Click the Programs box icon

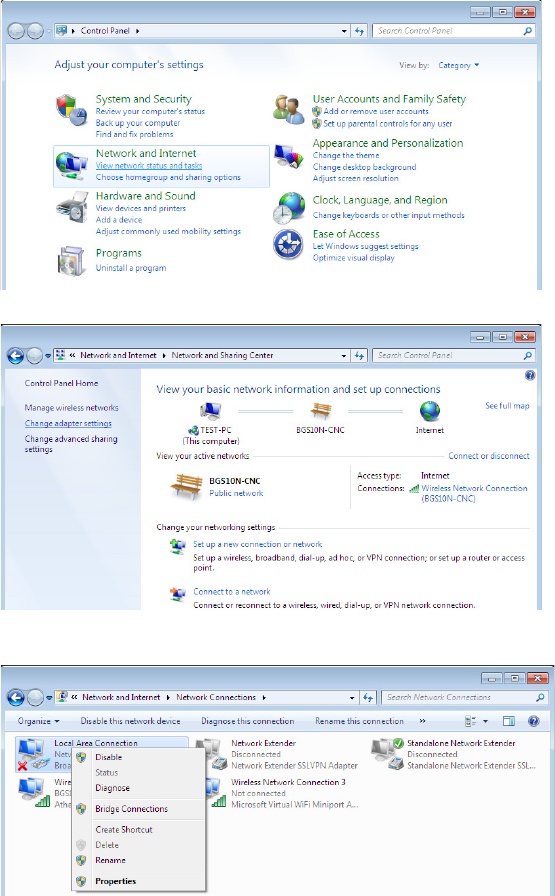tap(72, 261)
